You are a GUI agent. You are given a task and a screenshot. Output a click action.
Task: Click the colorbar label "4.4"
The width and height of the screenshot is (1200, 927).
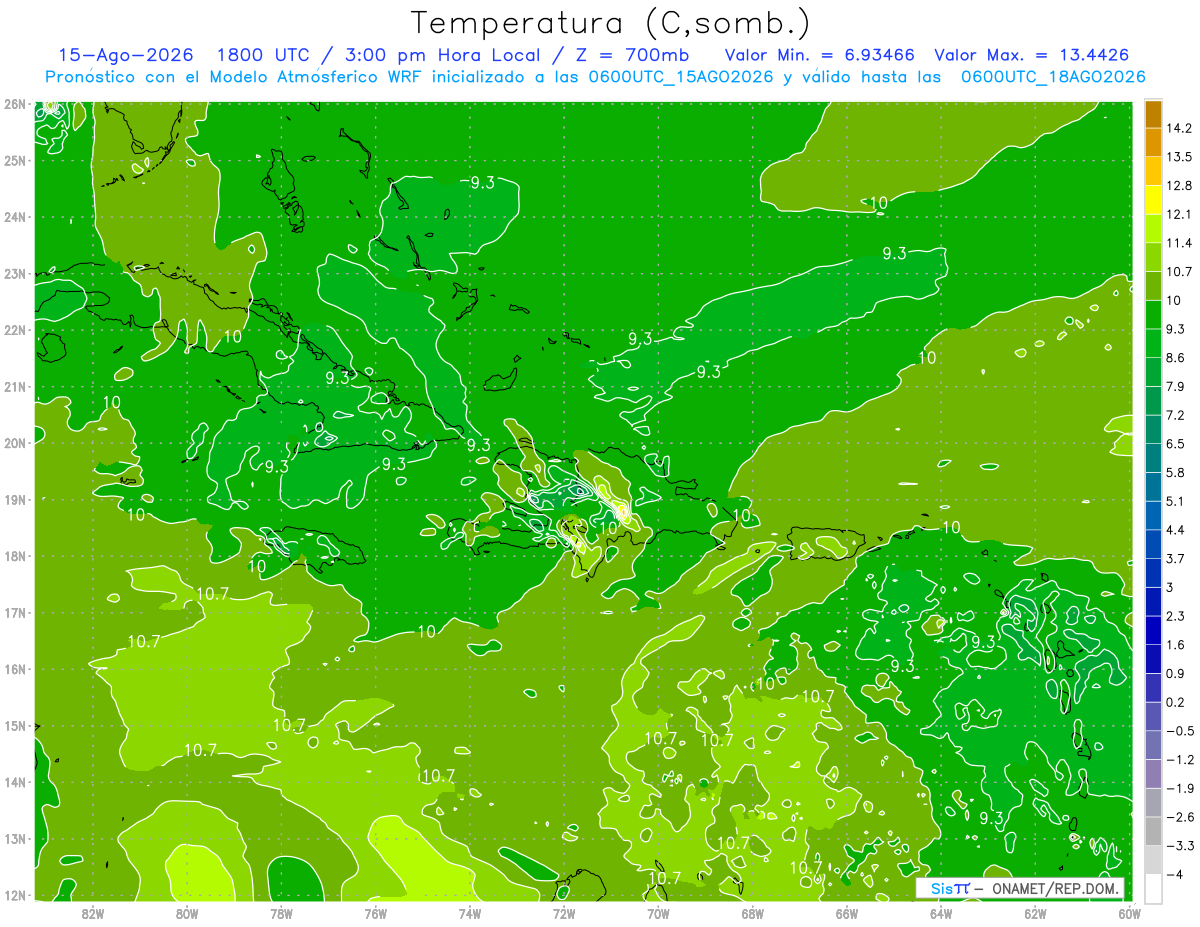1177,529
